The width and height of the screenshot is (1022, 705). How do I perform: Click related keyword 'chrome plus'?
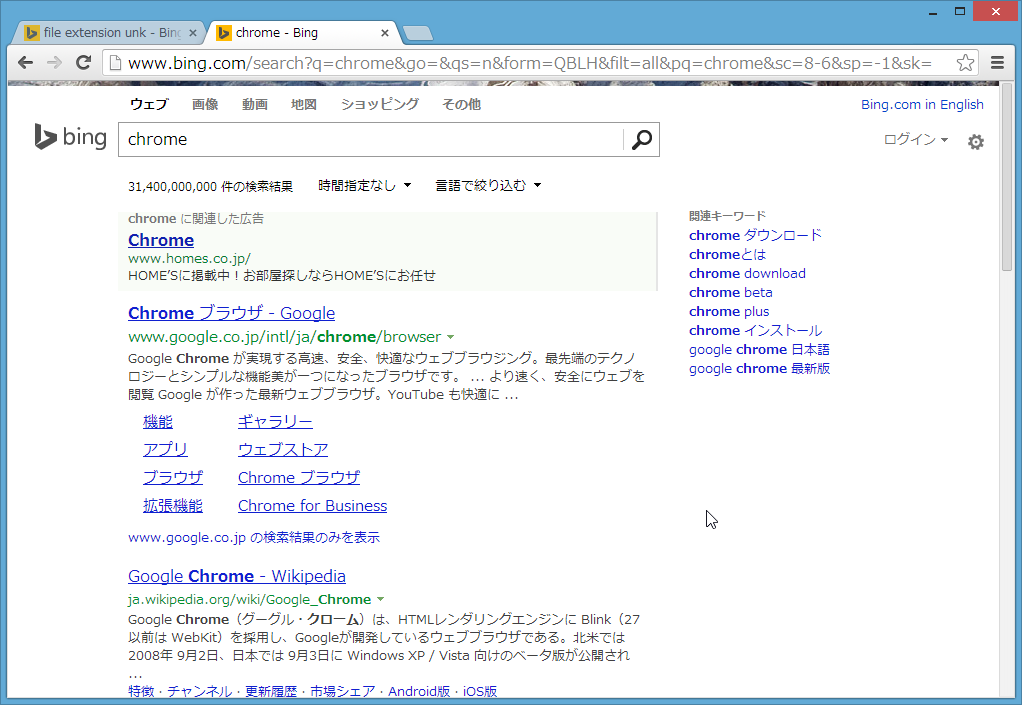[729, 311]
